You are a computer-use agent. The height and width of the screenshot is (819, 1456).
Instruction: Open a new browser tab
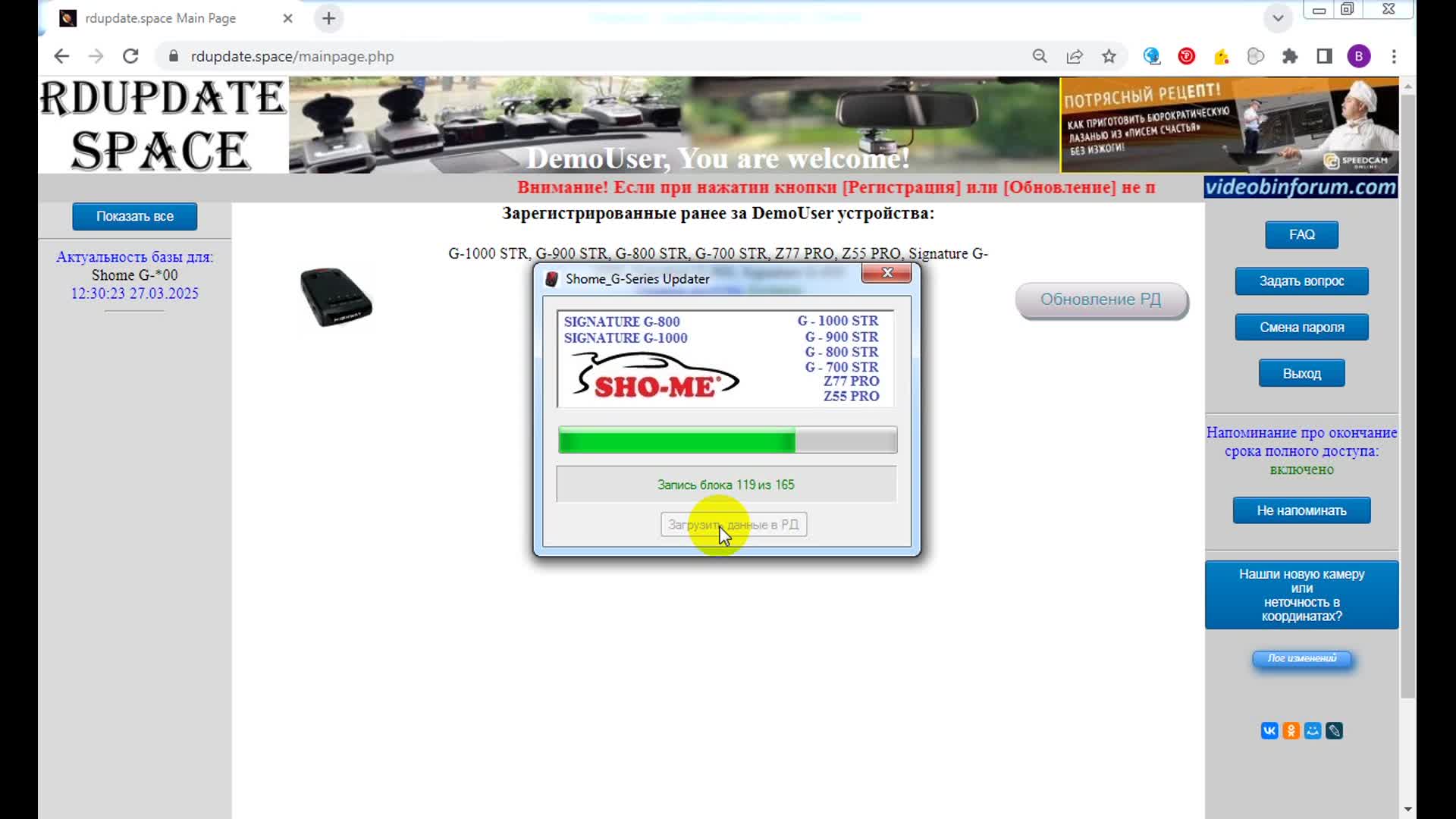tap(328, 18)
